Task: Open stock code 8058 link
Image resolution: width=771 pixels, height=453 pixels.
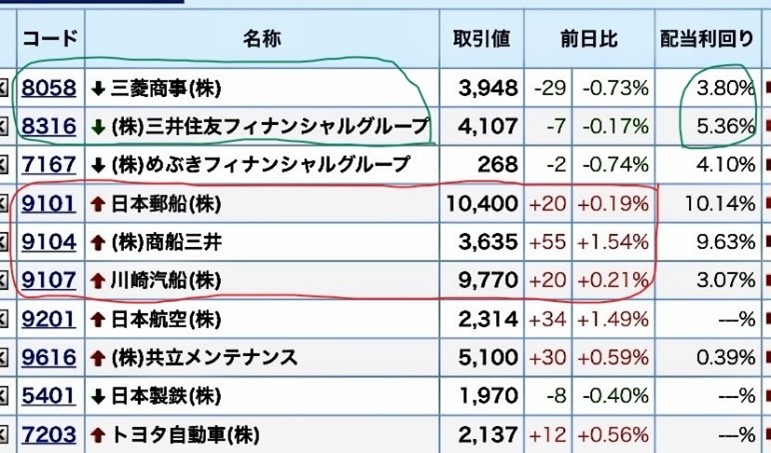Action: tap(48, 88)
